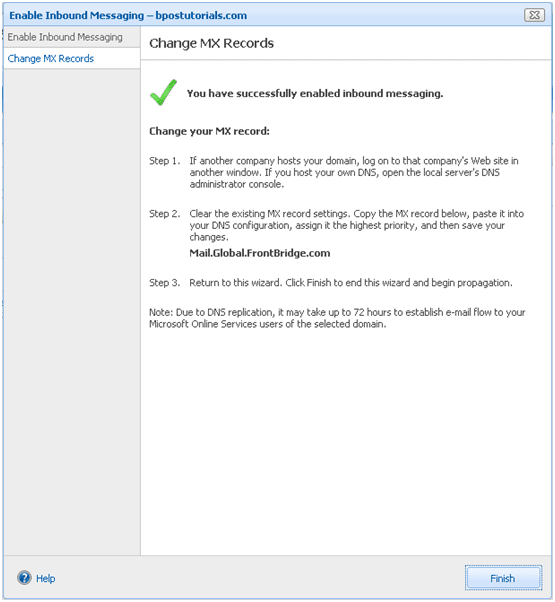Click the Step 1 label

point(165,161)
